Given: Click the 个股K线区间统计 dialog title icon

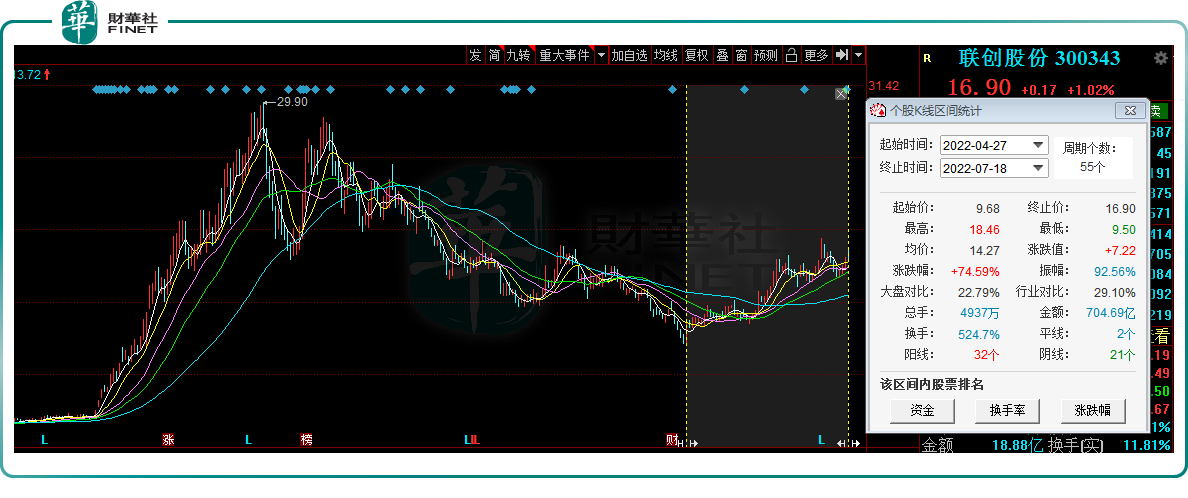Looking at the screenshot, I should point(878,111).
